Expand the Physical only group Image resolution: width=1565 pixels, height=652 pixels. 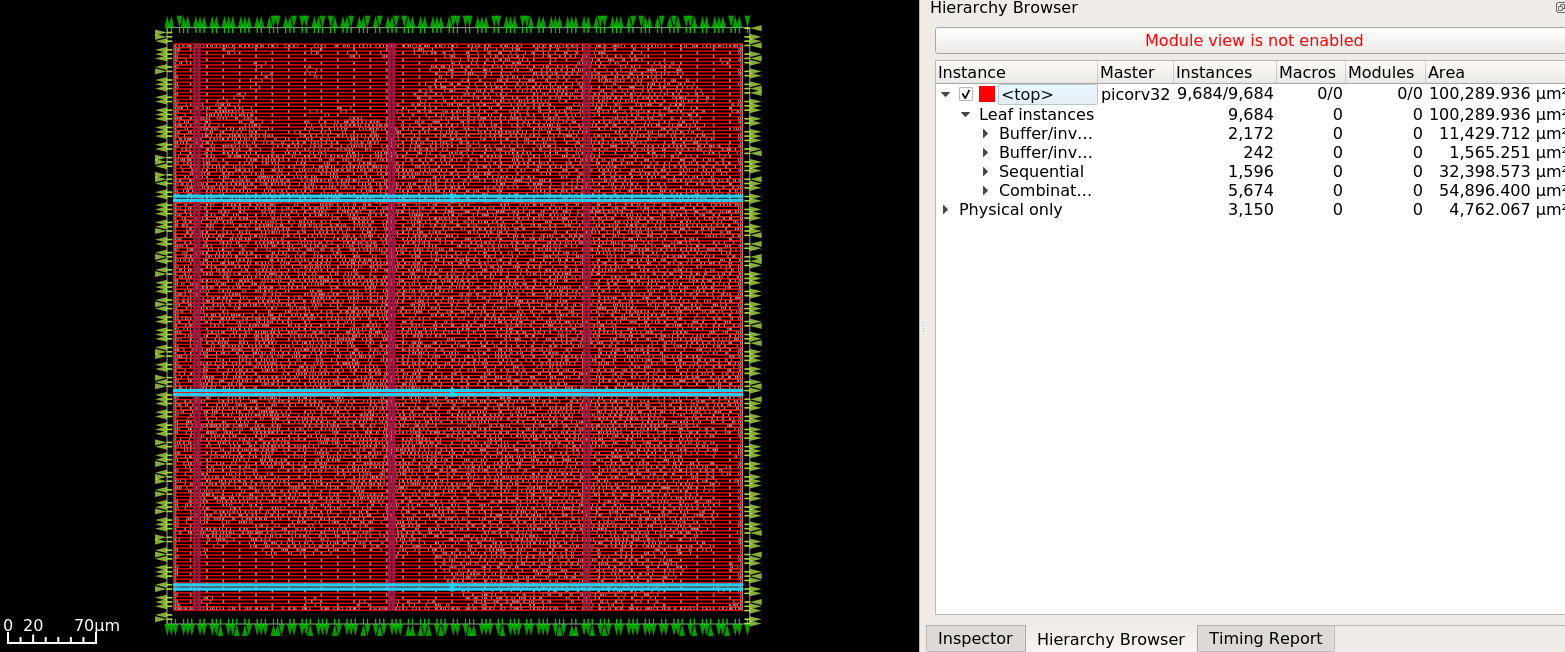946,209
